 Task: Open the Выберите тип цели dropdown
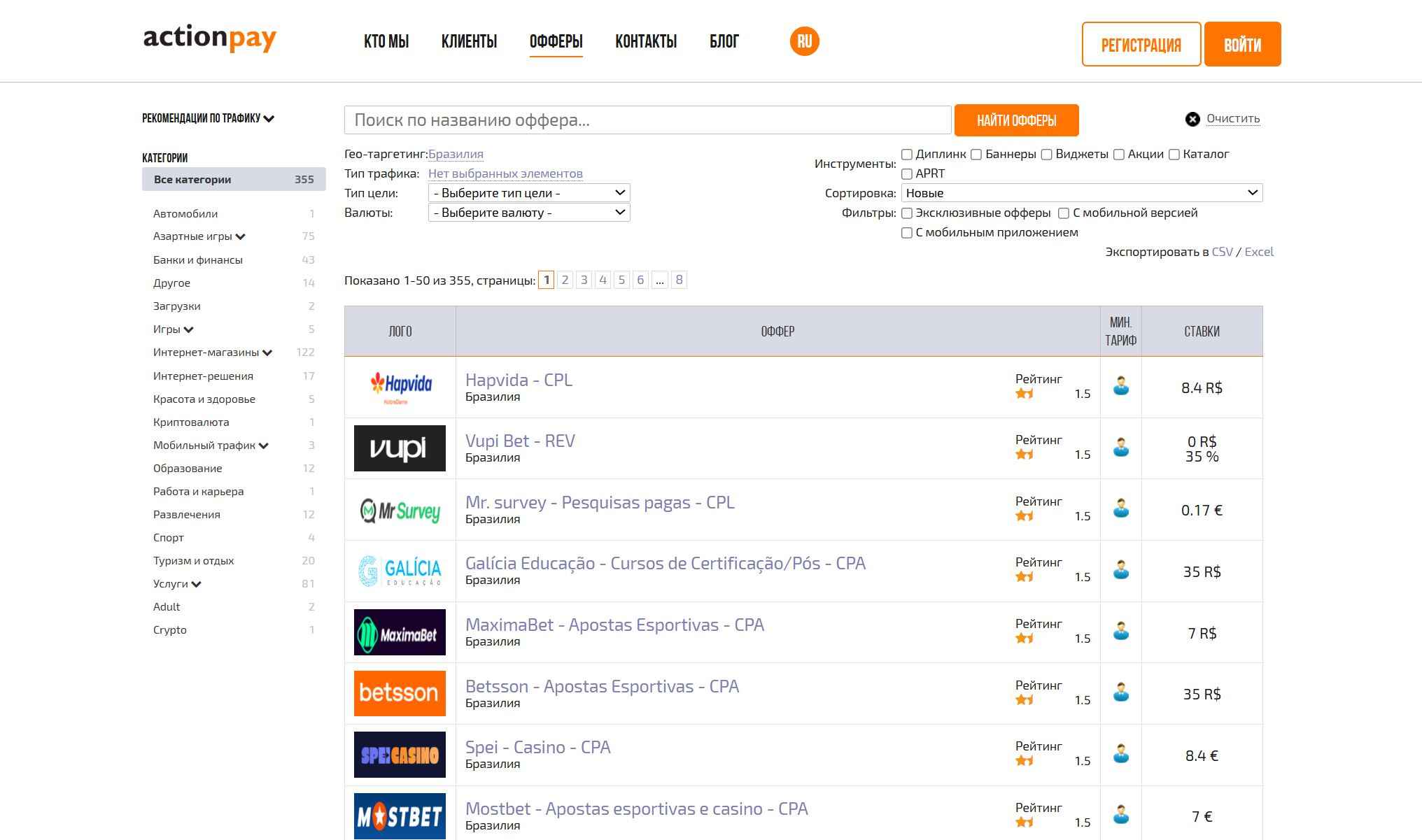[x=529, y=193]
